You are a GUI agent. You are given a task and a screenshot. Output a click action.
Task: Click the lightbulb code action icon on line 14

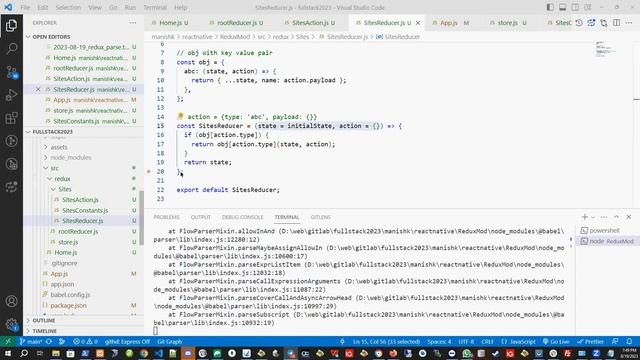pyautogui.click(x=180, y=117)
